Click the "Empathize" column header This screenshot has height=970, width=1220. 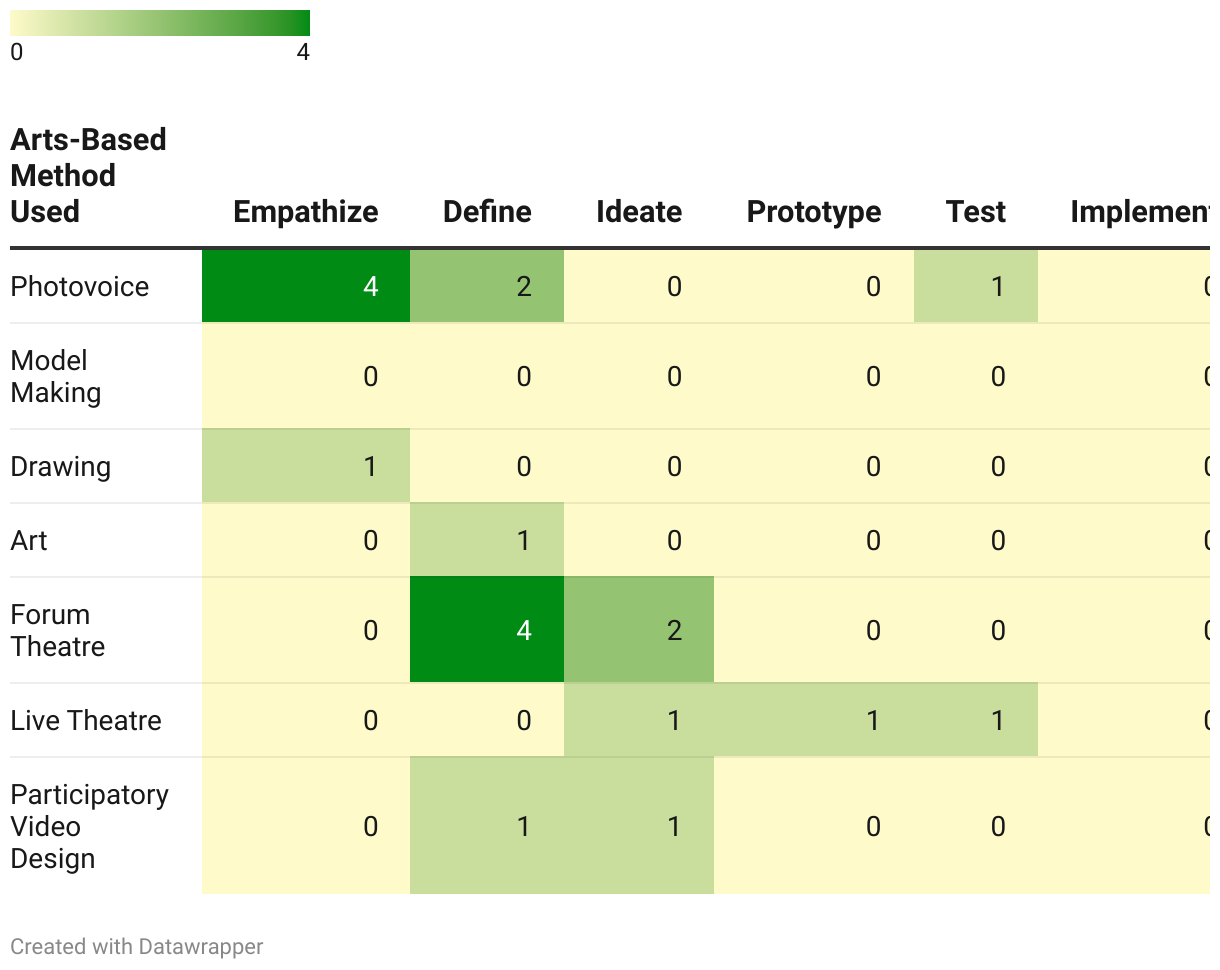point(305,212)
